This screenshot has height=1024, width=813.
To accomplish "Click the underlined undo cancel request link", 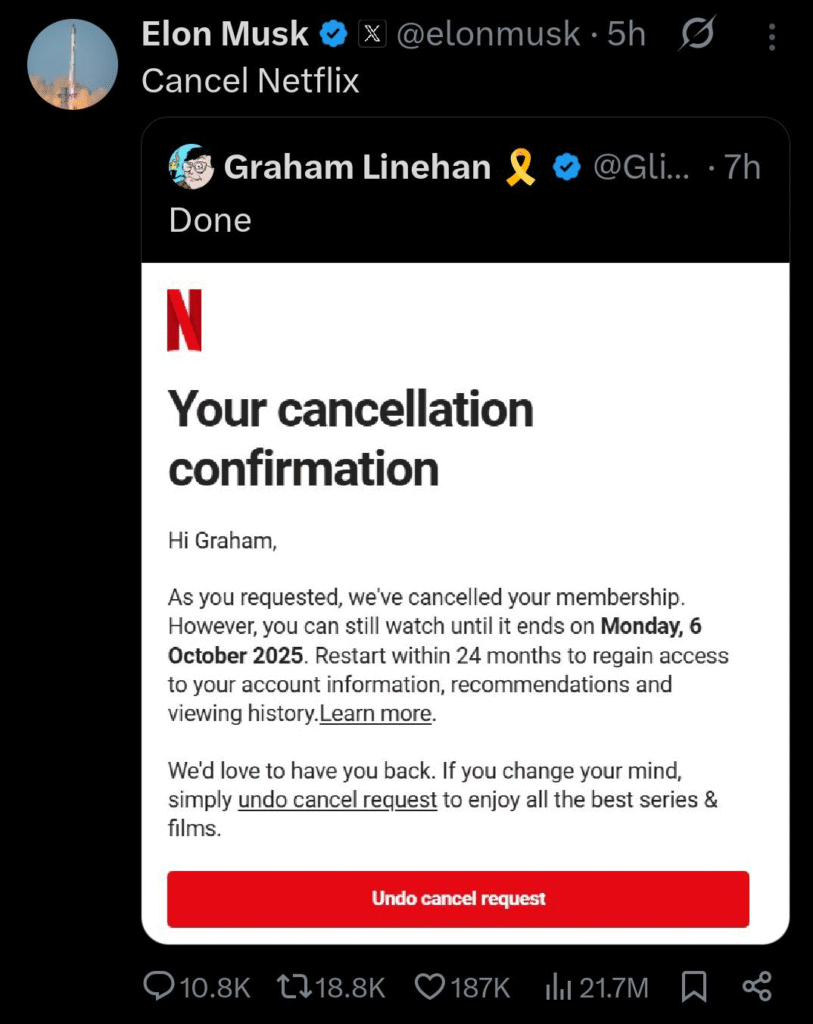I will 337,800.
